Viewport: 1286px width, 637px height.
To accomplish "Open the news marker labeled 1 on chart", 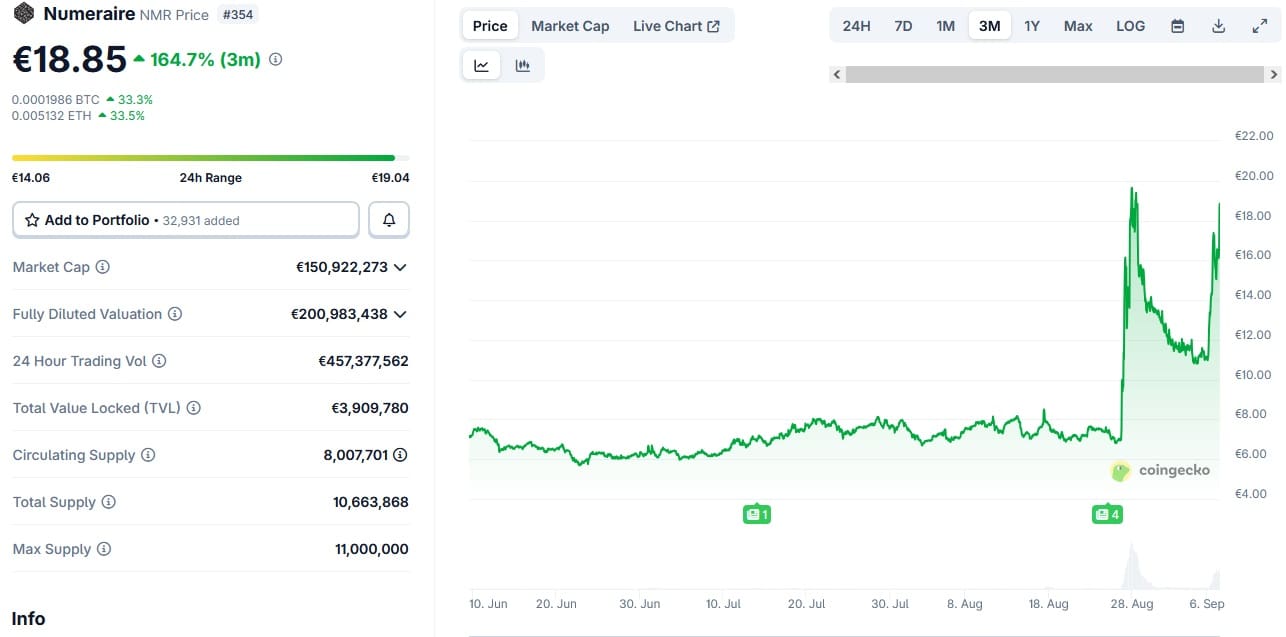I will (x=757, y=515).
